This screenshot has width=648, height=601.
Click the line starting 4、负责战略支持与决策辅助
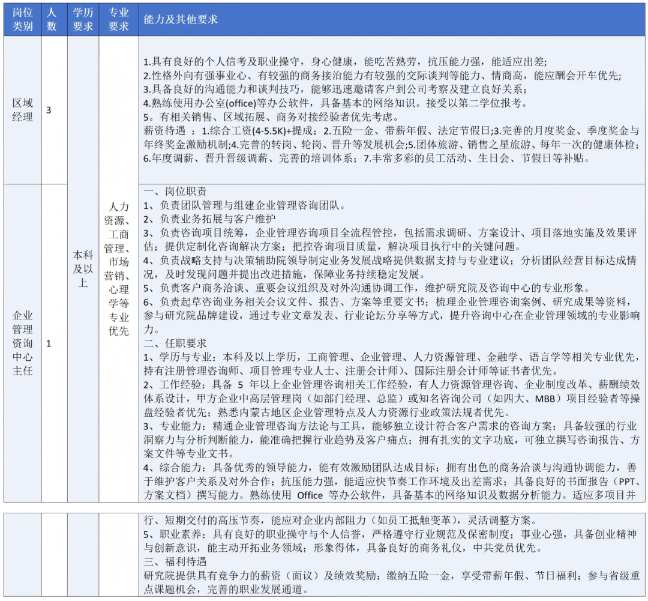pyautogui.click(x=391, y=260)
